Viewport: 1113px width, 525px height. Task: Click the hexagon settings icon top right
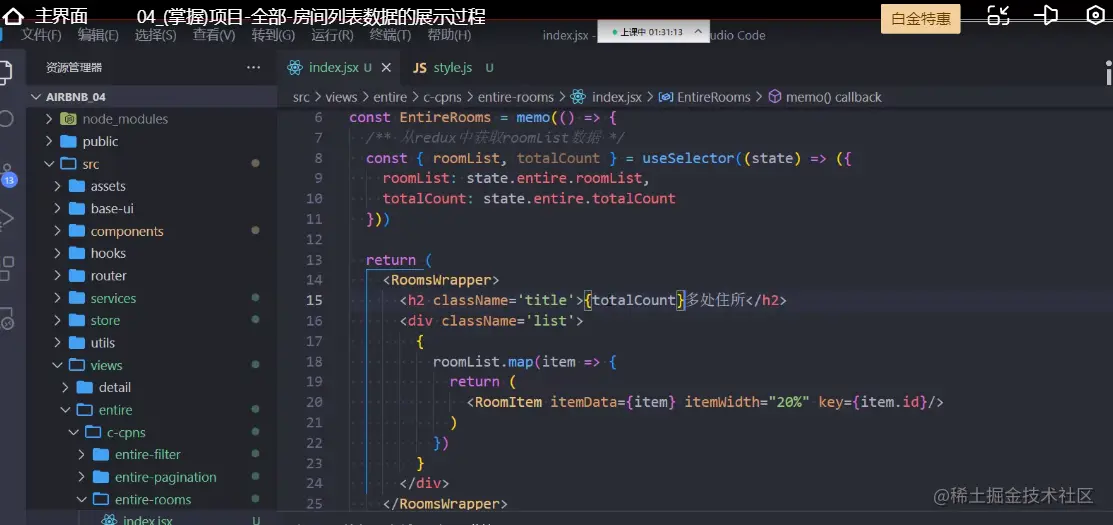[1096, 16]
